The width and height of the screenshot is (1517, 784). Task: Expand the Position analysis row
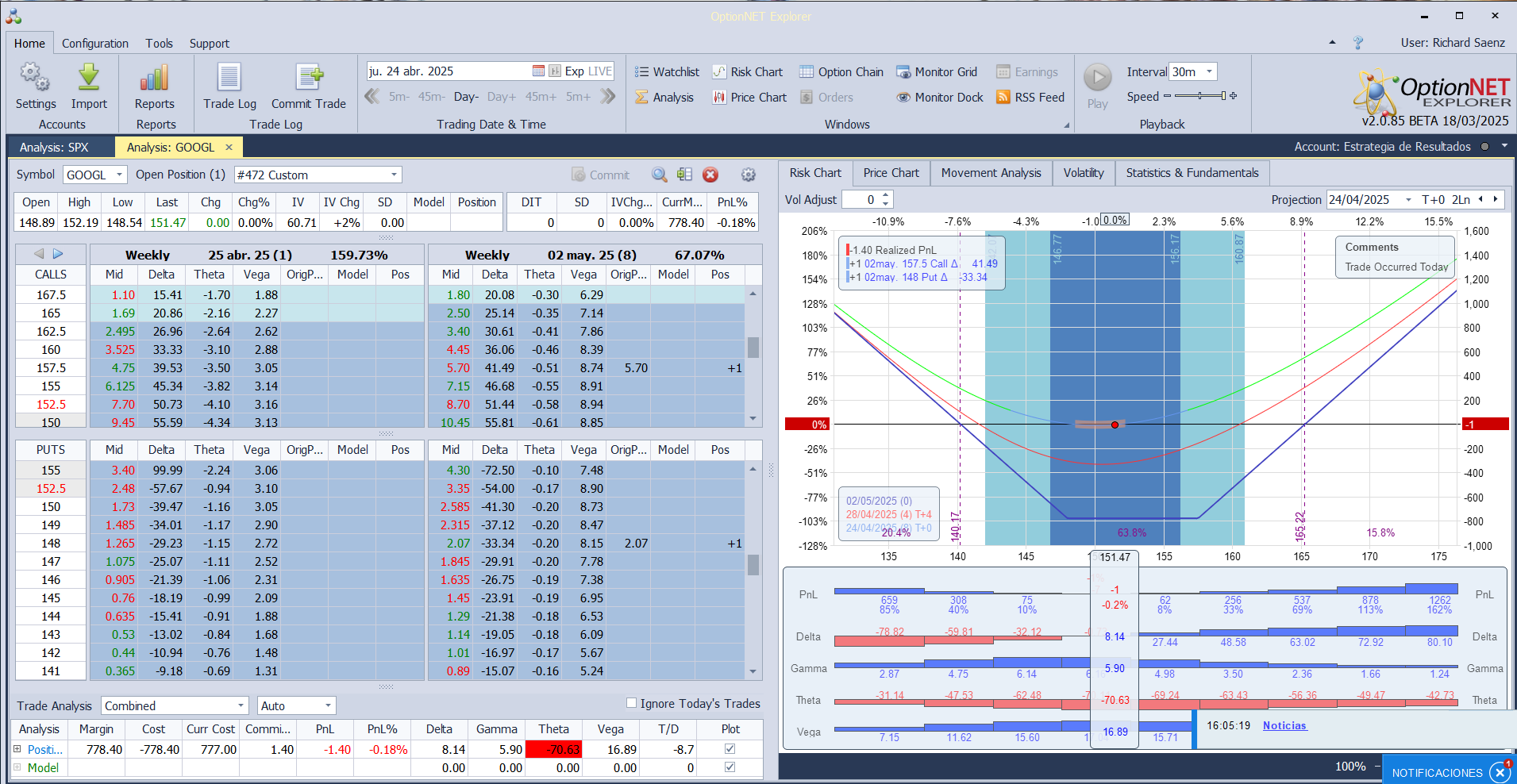tap(17, 748)
